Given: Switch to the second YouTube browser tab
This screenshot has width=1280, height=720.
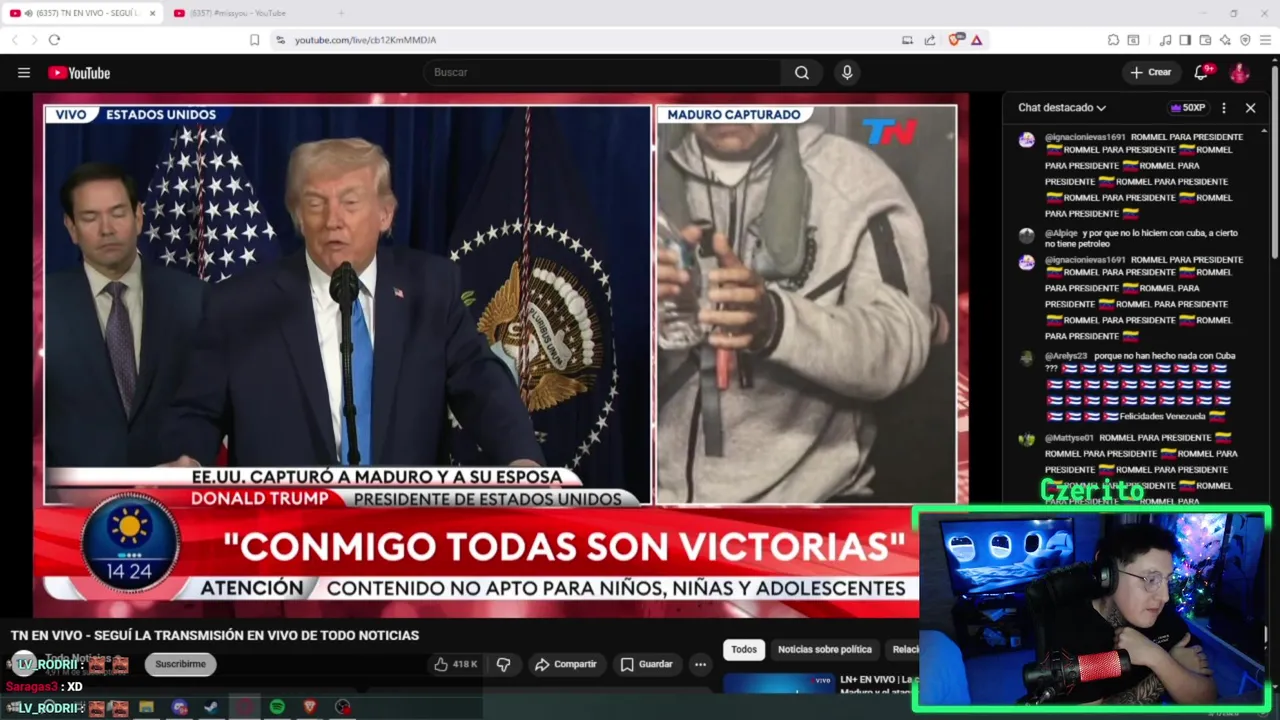Looking at the screenshot, I should 247,13.
